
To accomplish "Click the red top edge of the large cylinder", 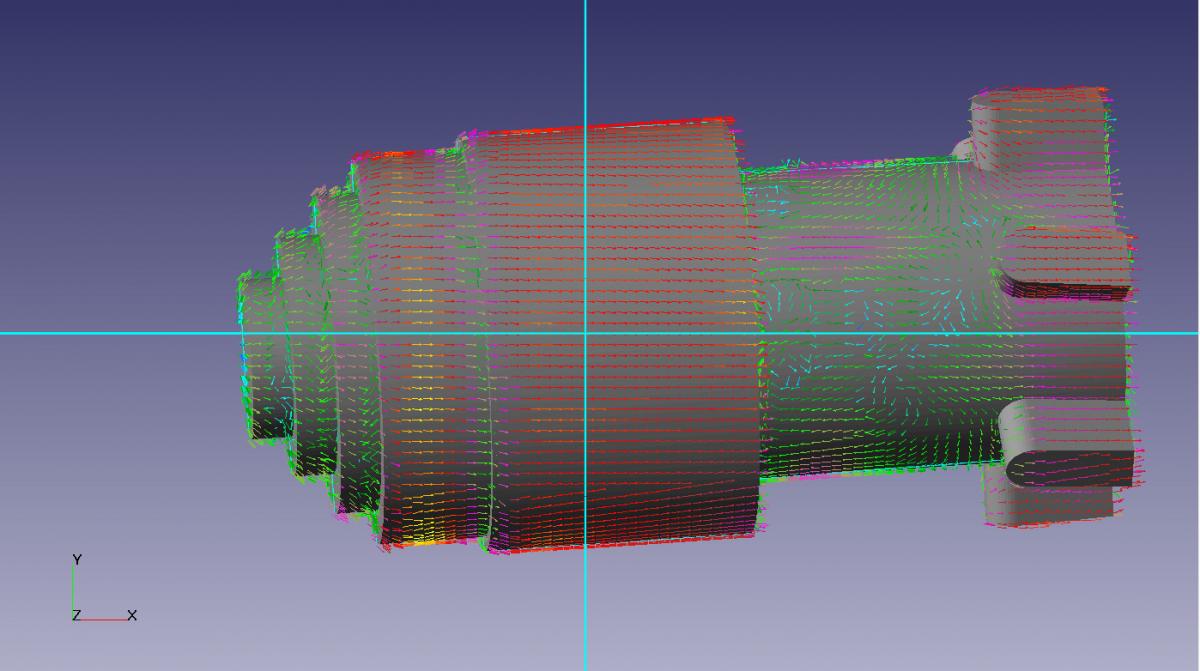I will [x=600, y=126].
